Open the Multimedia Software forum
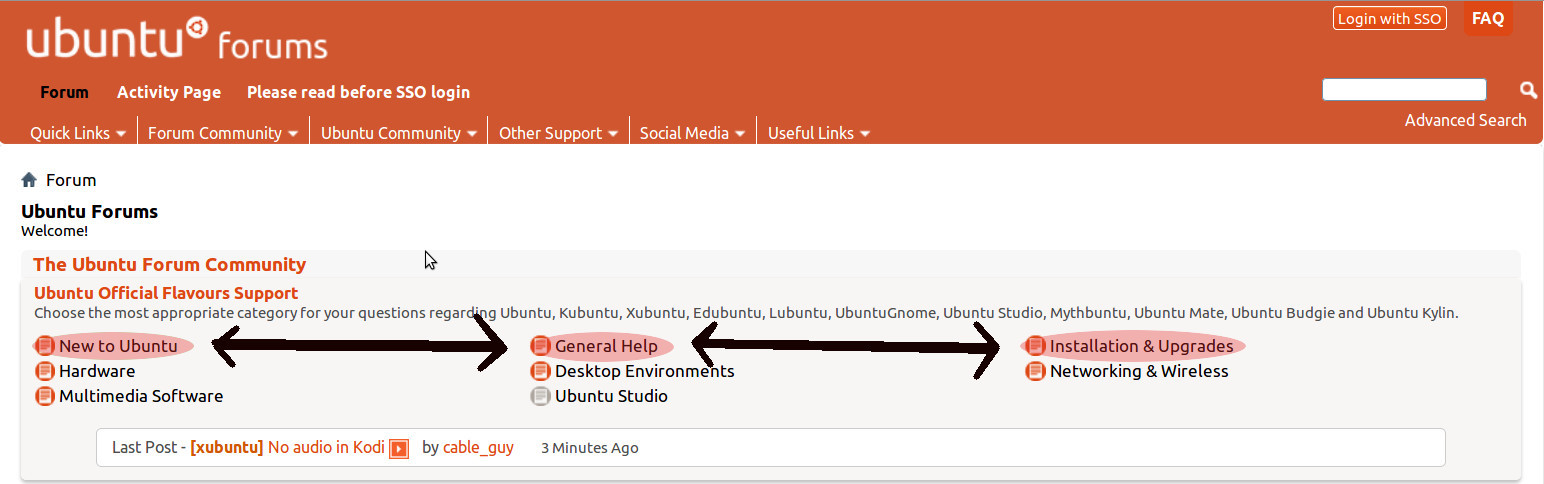 [141, 396]
